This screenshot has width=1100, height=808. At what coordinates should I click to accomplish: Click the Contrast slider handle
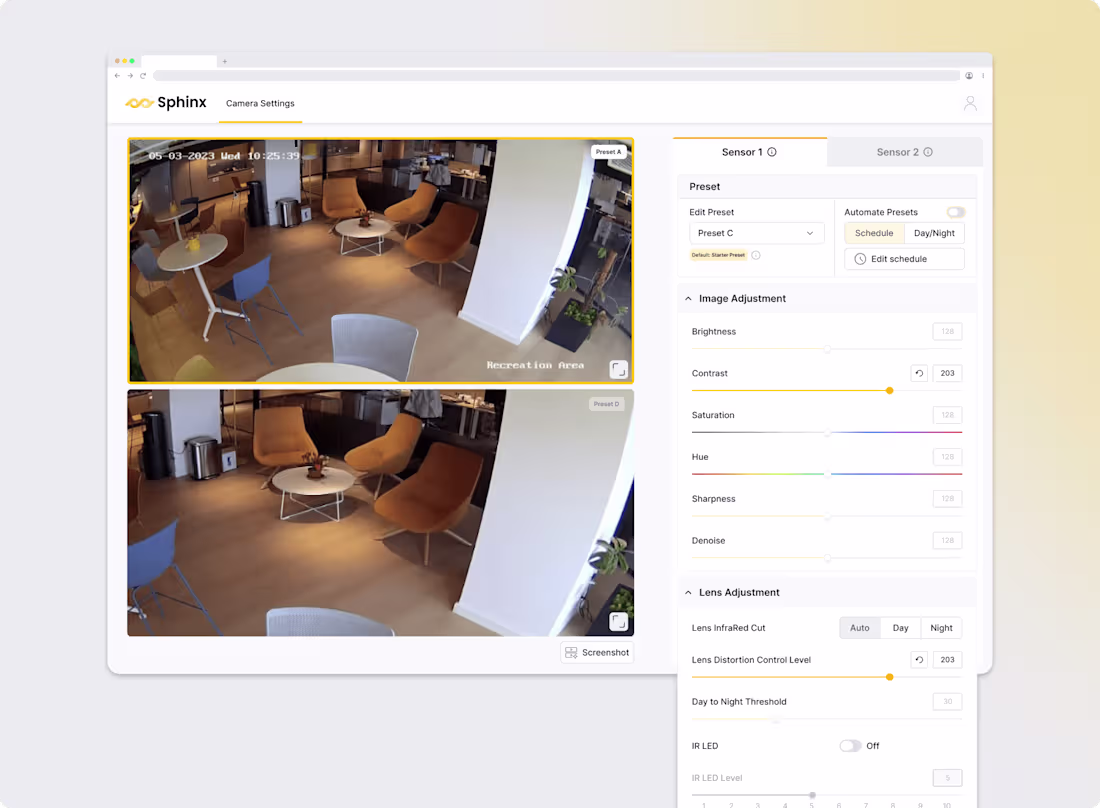890,391
